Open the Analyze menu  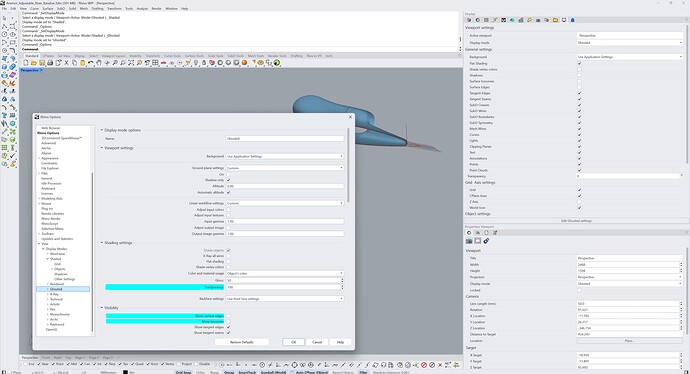point(142,8)
